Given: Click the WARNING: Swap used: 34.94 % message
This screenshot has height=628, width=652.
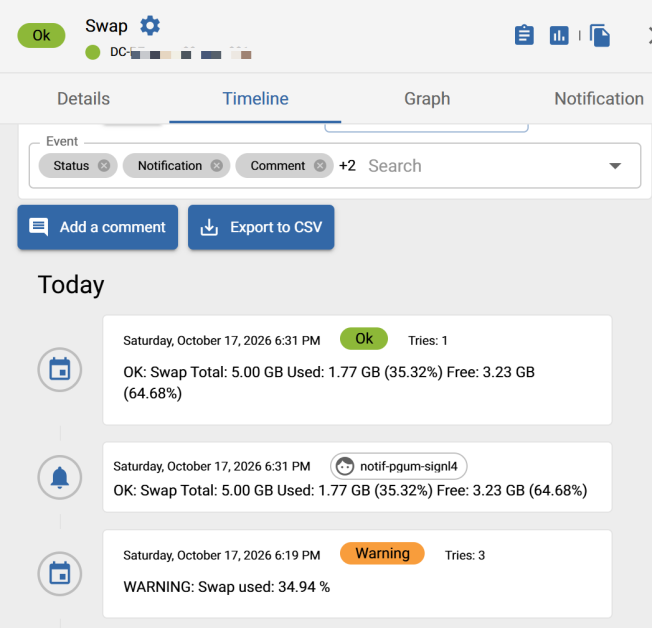Looking at the screenshot, I should click(x=227, y=587).
